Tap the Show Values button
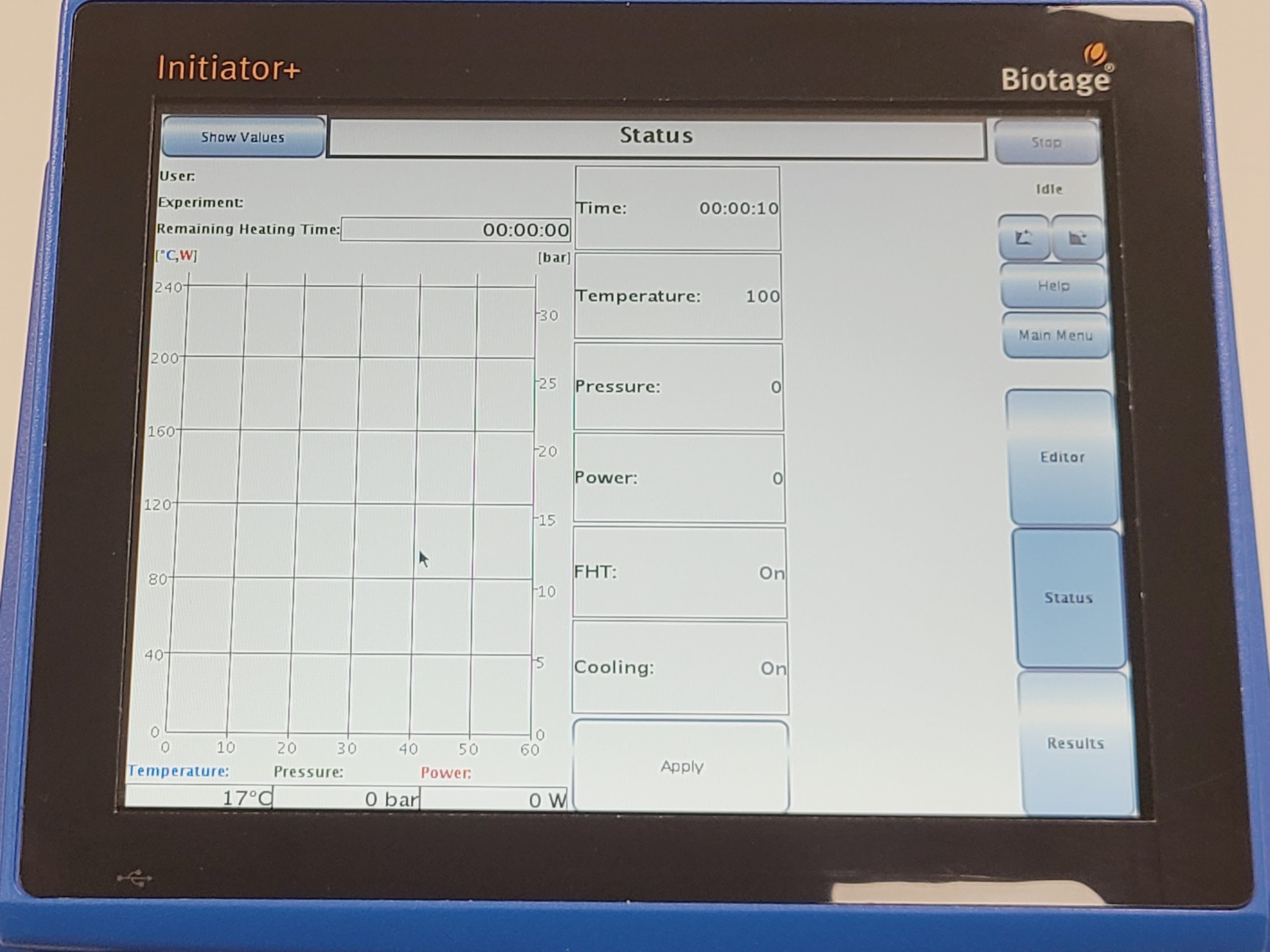This screenshot has height=952, width=1270. pos(243,137)
